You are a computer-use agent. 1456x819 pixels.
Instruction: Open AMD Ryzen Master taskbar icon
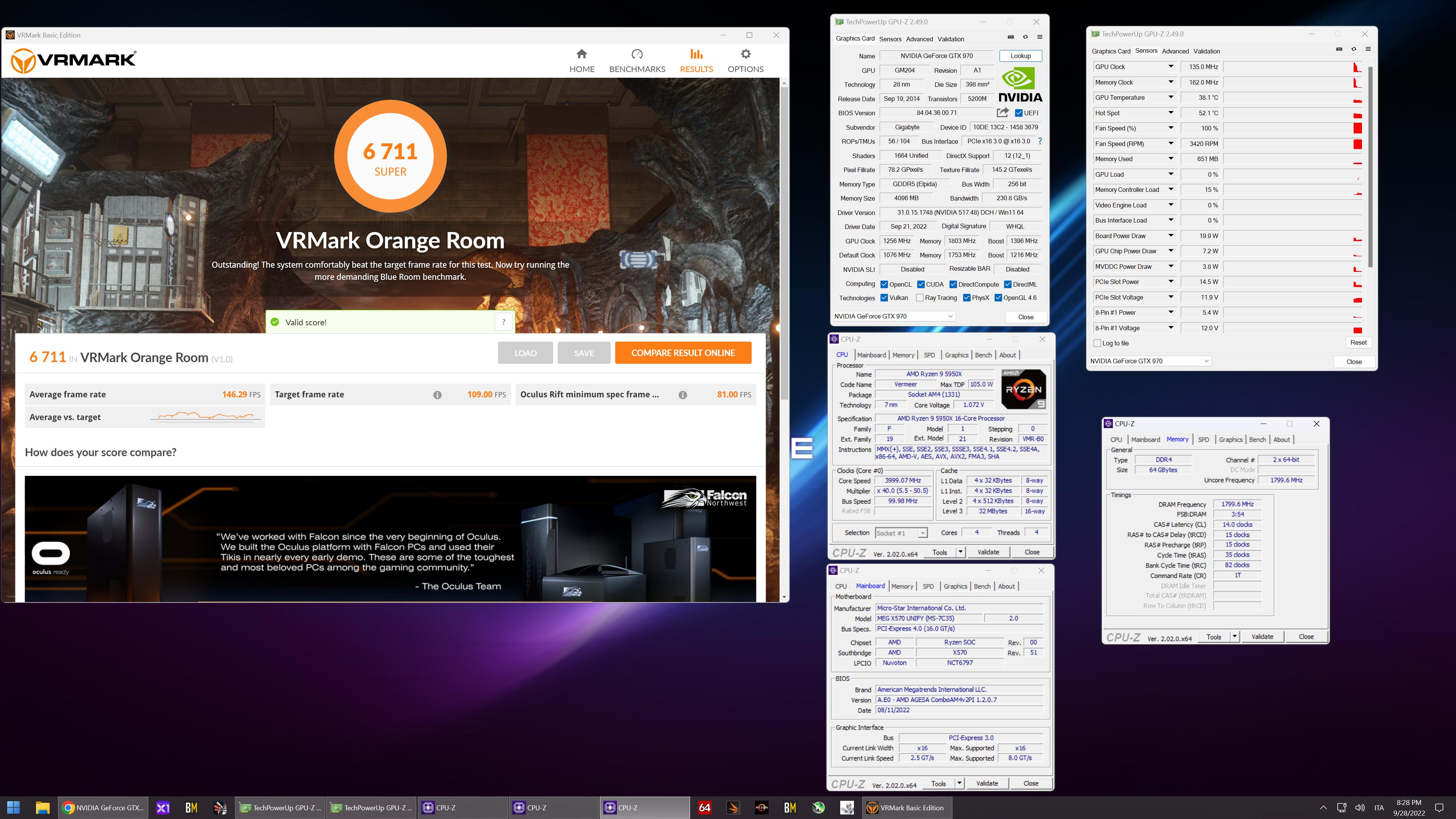[761, 808]
